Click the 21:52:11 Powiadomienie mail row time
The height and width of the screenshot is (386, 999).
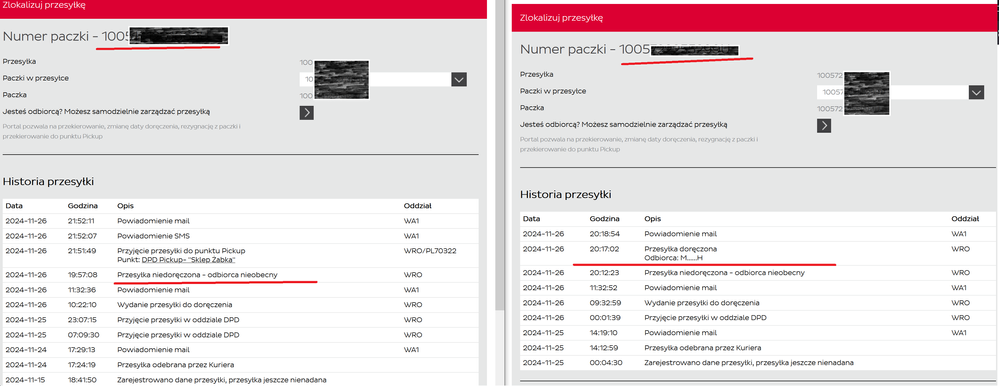[x=82, y=221]
